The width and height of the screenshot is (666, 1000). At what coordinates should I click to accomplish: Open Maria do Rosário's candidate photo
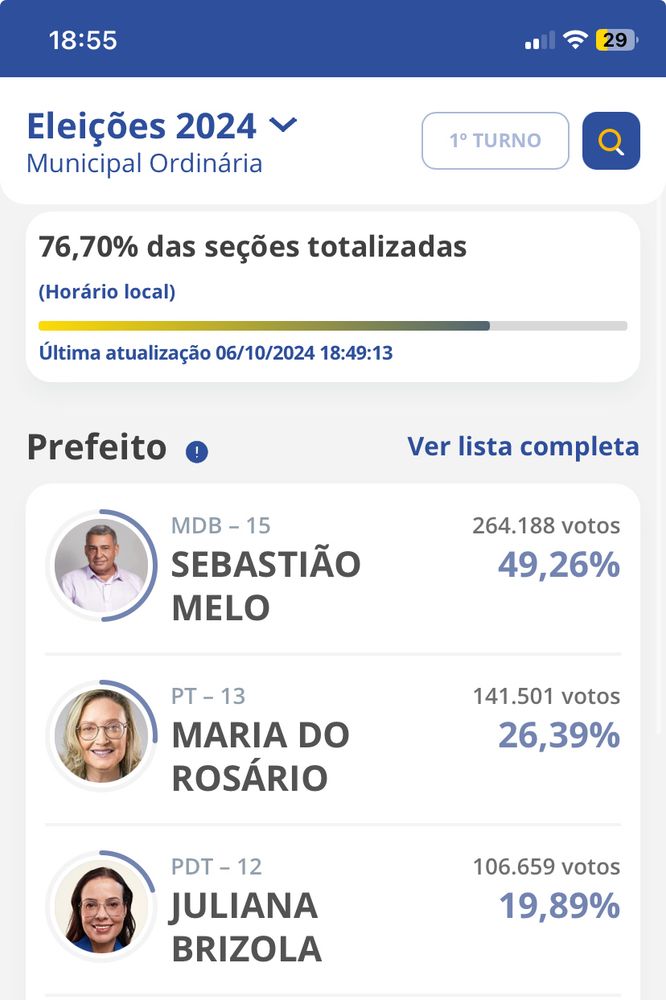click(101, 736)
